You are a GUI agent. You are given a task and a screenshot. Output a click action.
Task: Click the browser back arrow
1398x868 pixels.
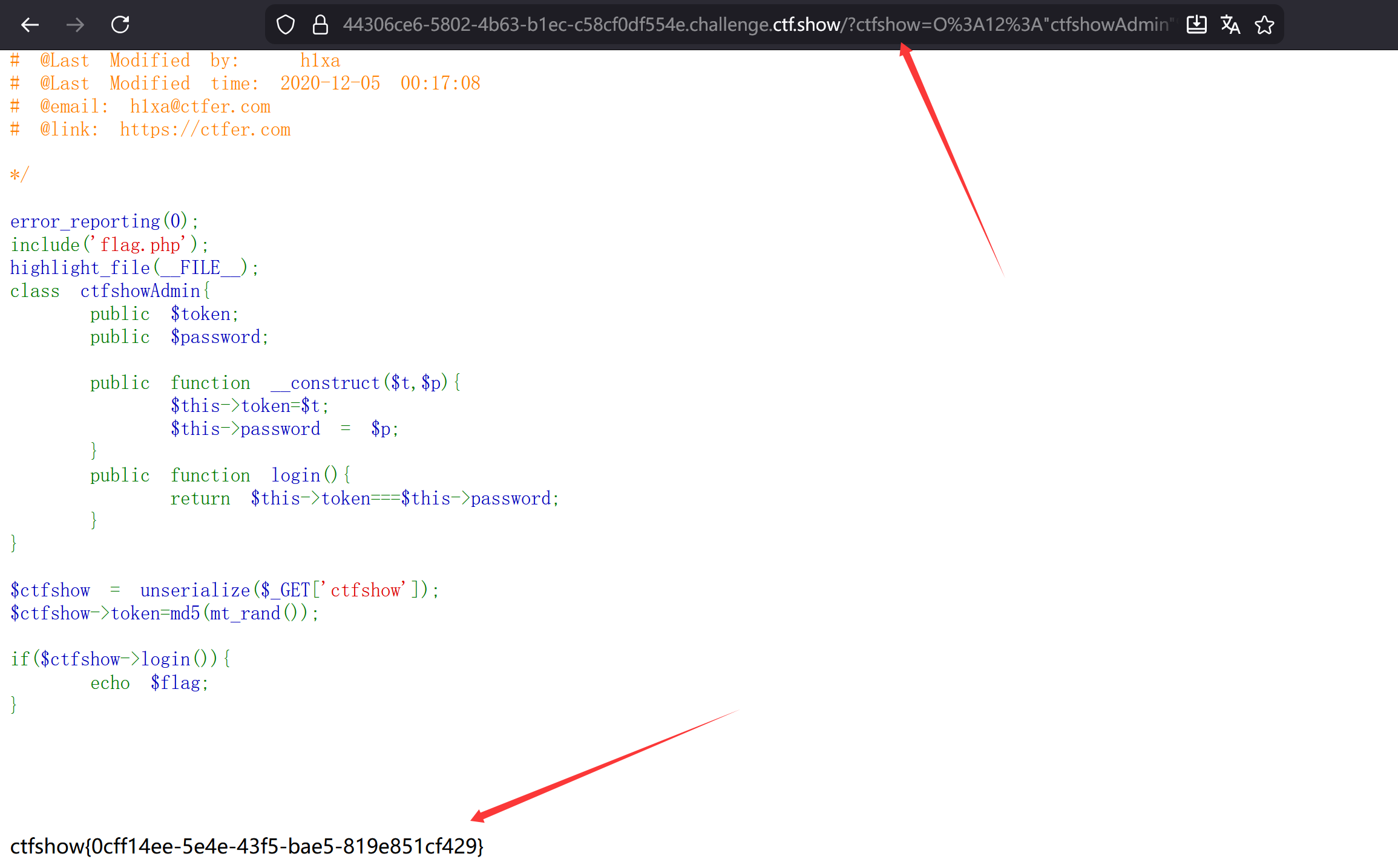pyautogui.click(x=30, y=25)
